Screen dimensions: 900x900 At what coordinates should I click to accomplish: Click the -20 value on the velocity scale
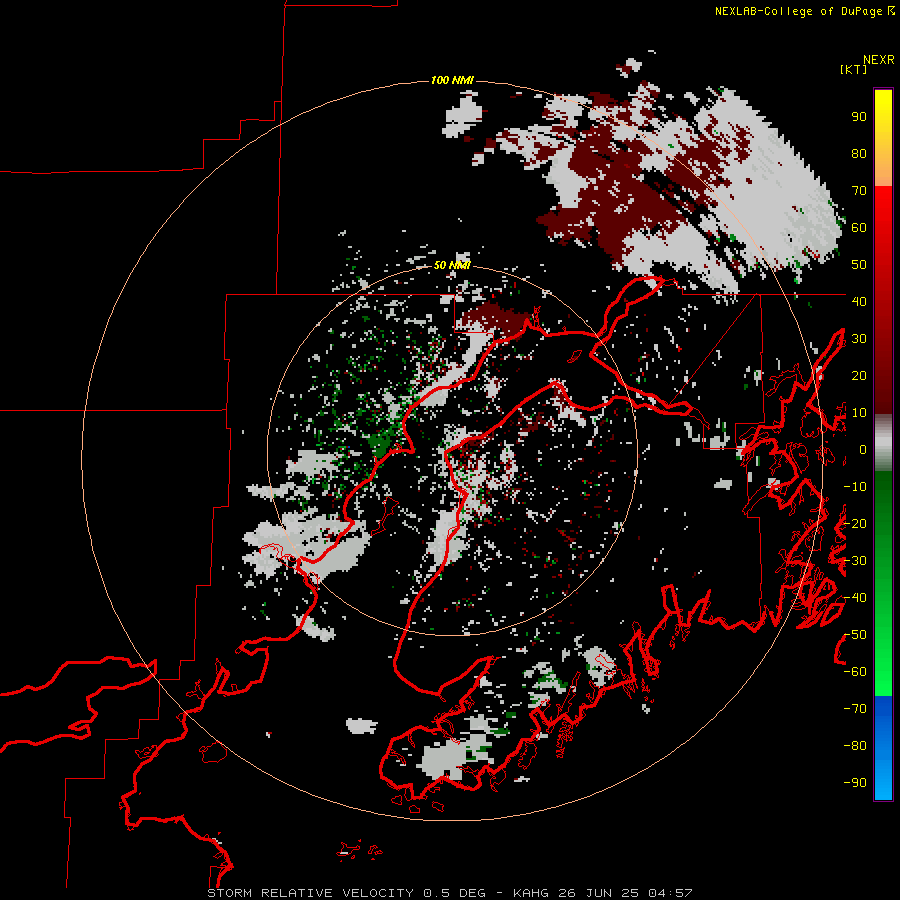pyautogui.click(x=855, y=523)
